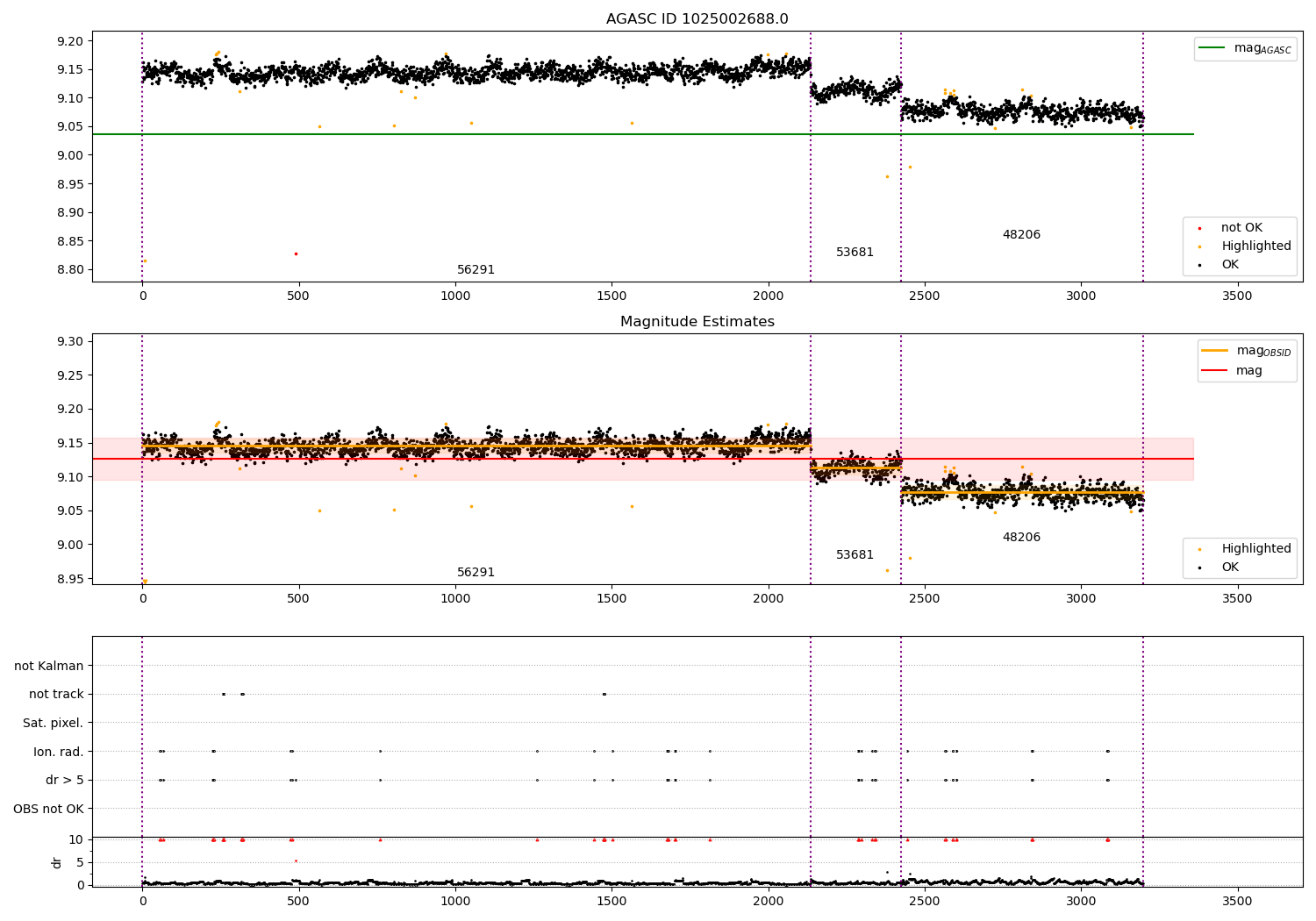Click the horizontal green mag AGASC line in top plot
The image size is (1316, 921).
(x=642, y=134)
